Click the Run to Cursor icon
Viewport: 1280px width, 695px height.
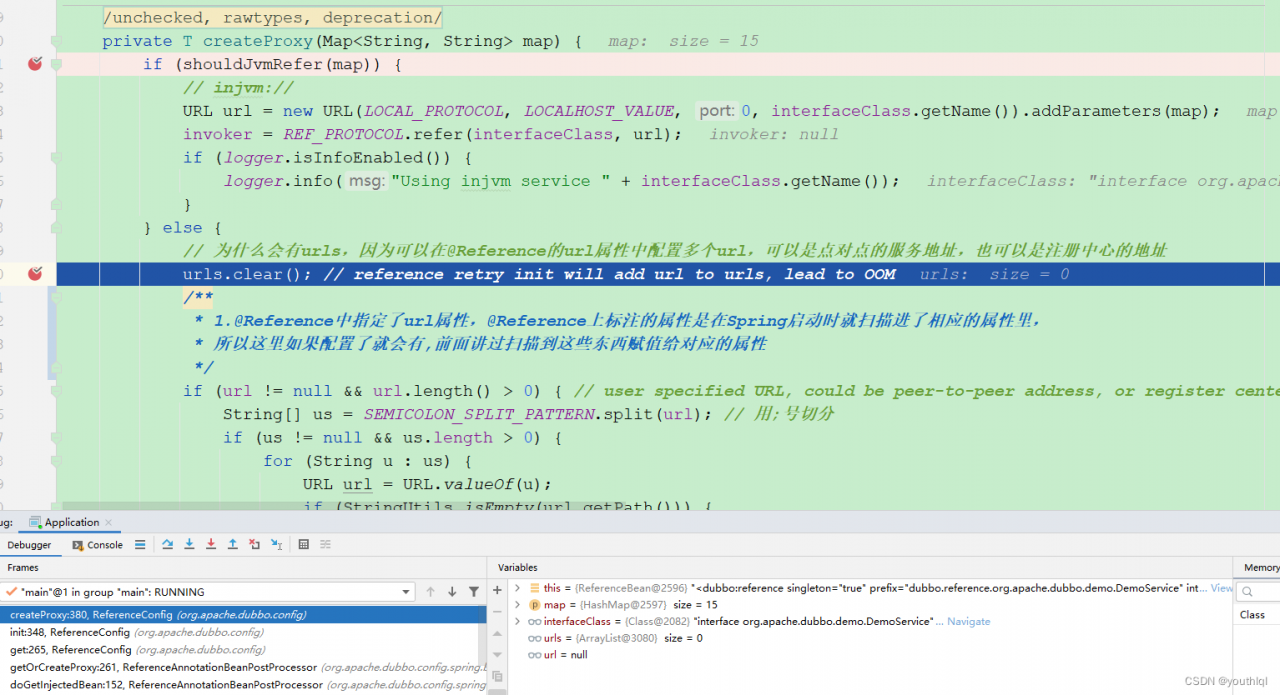point(276,545)
